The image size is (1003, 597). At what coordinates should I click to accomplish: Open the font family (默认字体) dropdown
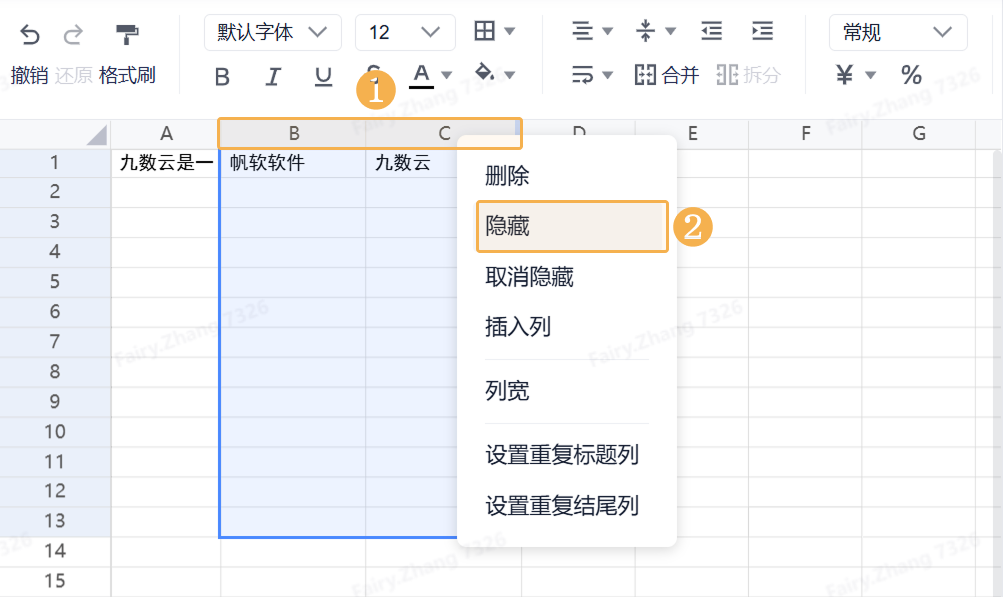coord(272,32)
